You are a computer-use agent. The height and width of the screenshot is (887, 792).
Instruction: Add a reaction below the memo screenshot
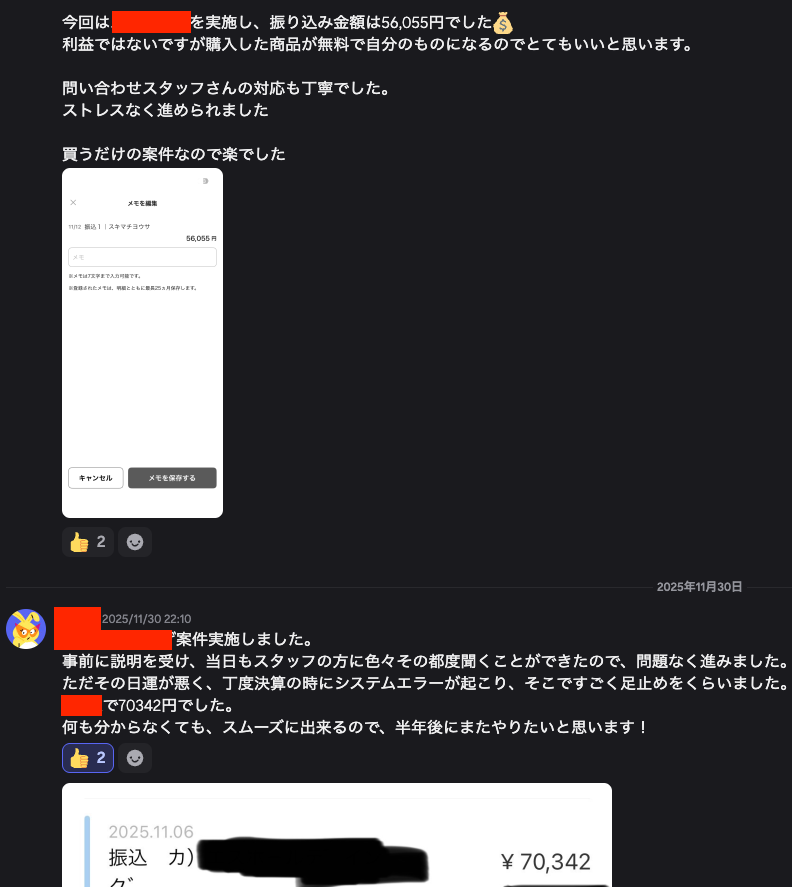tap(135, 542)
